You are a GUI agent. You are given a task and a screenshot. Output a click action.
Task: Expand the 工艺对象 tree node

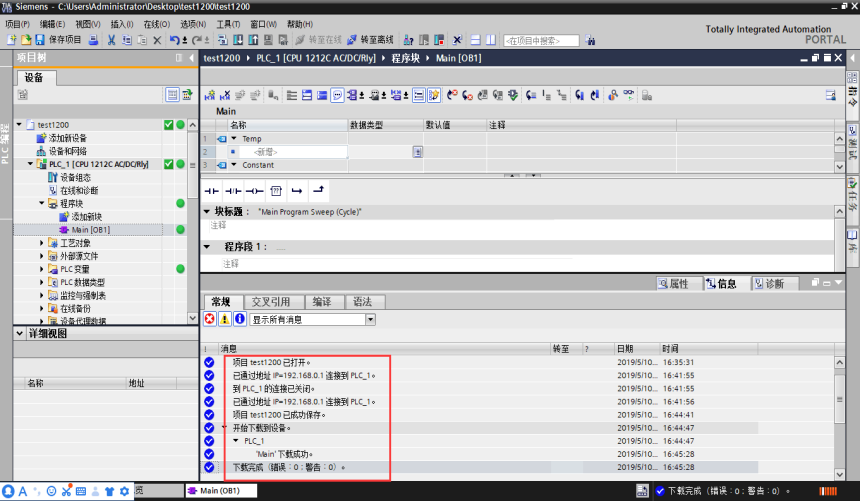coord(41,242)
